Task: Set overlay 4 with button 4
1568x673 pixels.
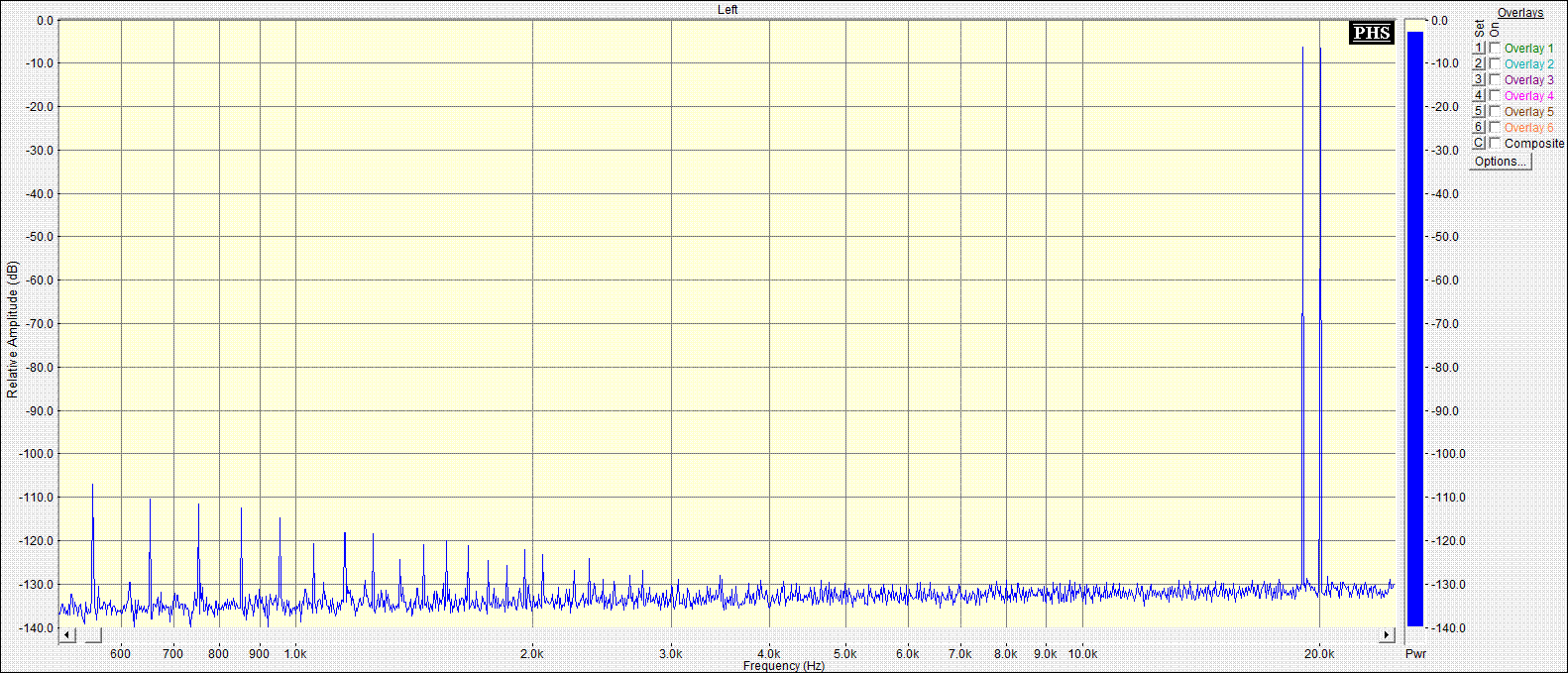Action: click(x=1478, y=95)
